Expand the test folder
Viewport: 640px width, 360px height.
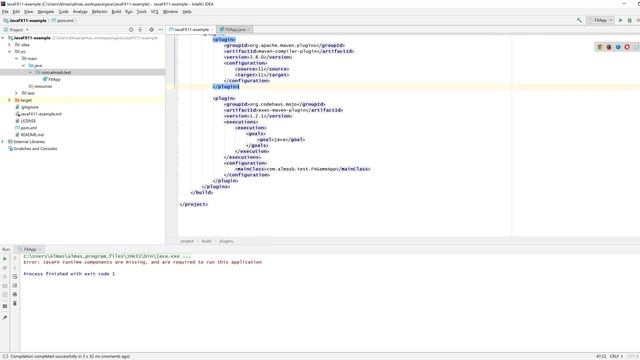pyautogui.click(x=17, y=93)
